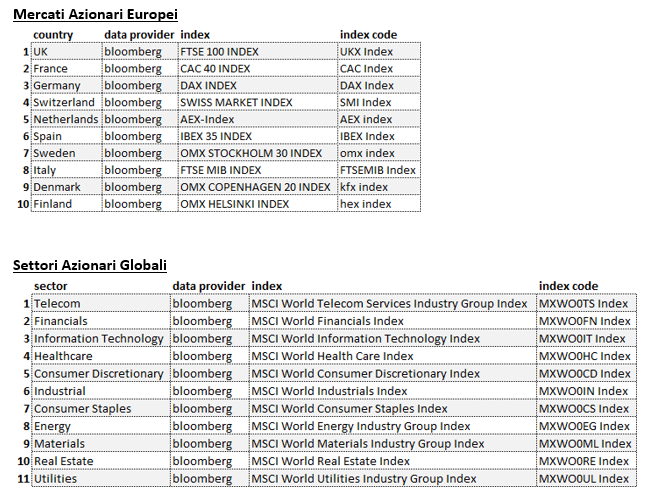The height and width of the screenshot is (499, 655).
Task: Click the 'FTSEMIB Index' code cell
Action: tap(379, 170)
